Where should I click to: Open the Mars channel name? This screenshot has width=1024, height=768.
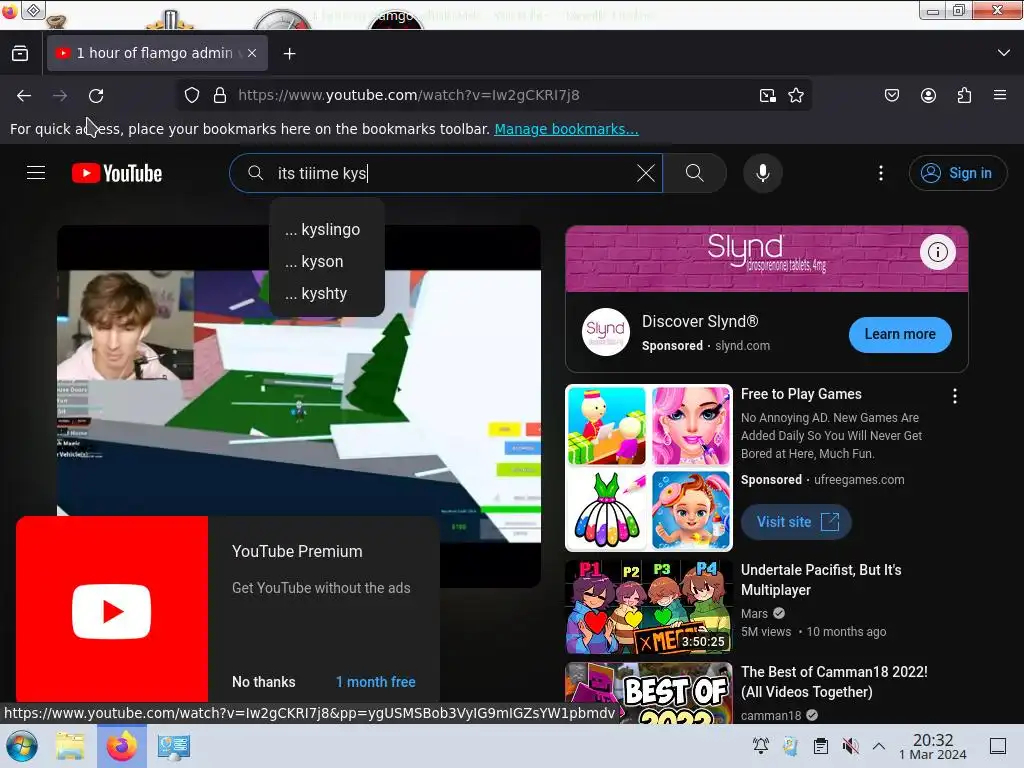754,613
